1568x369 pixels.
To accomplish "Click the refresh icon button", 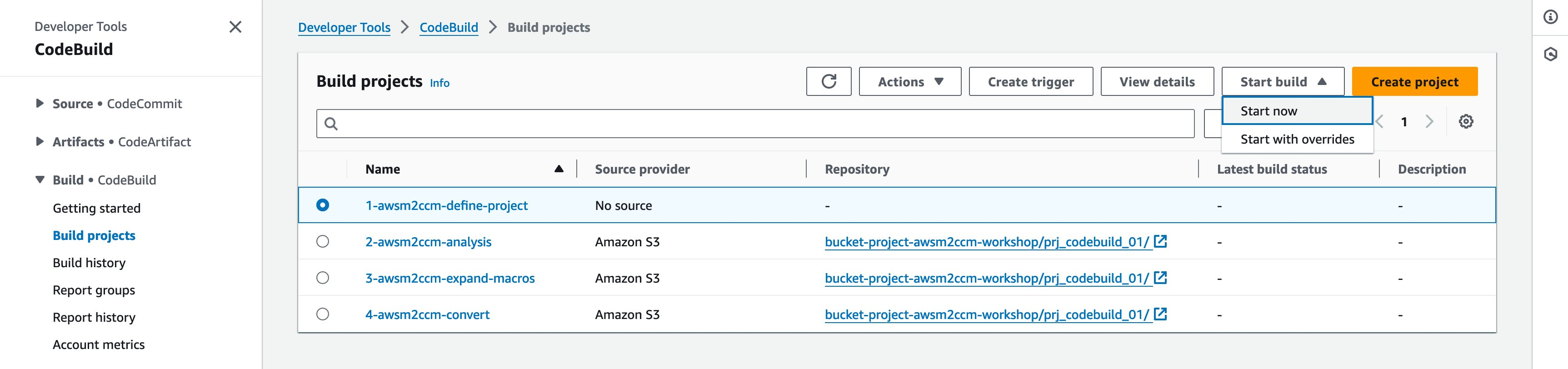I will pos(829,82).
